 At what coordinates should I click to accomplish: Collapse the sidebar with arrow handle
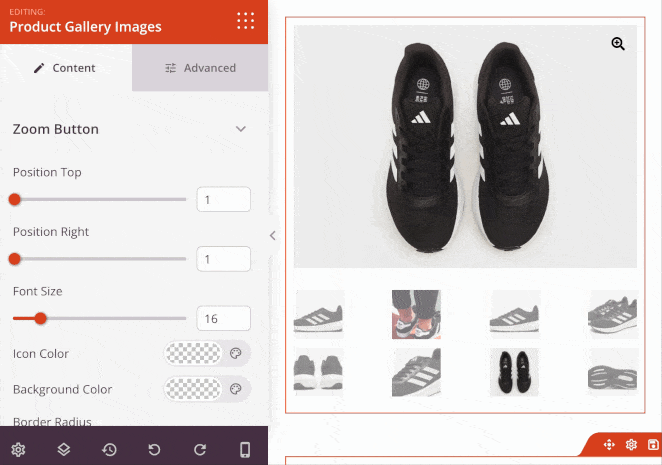click(273, 235)
